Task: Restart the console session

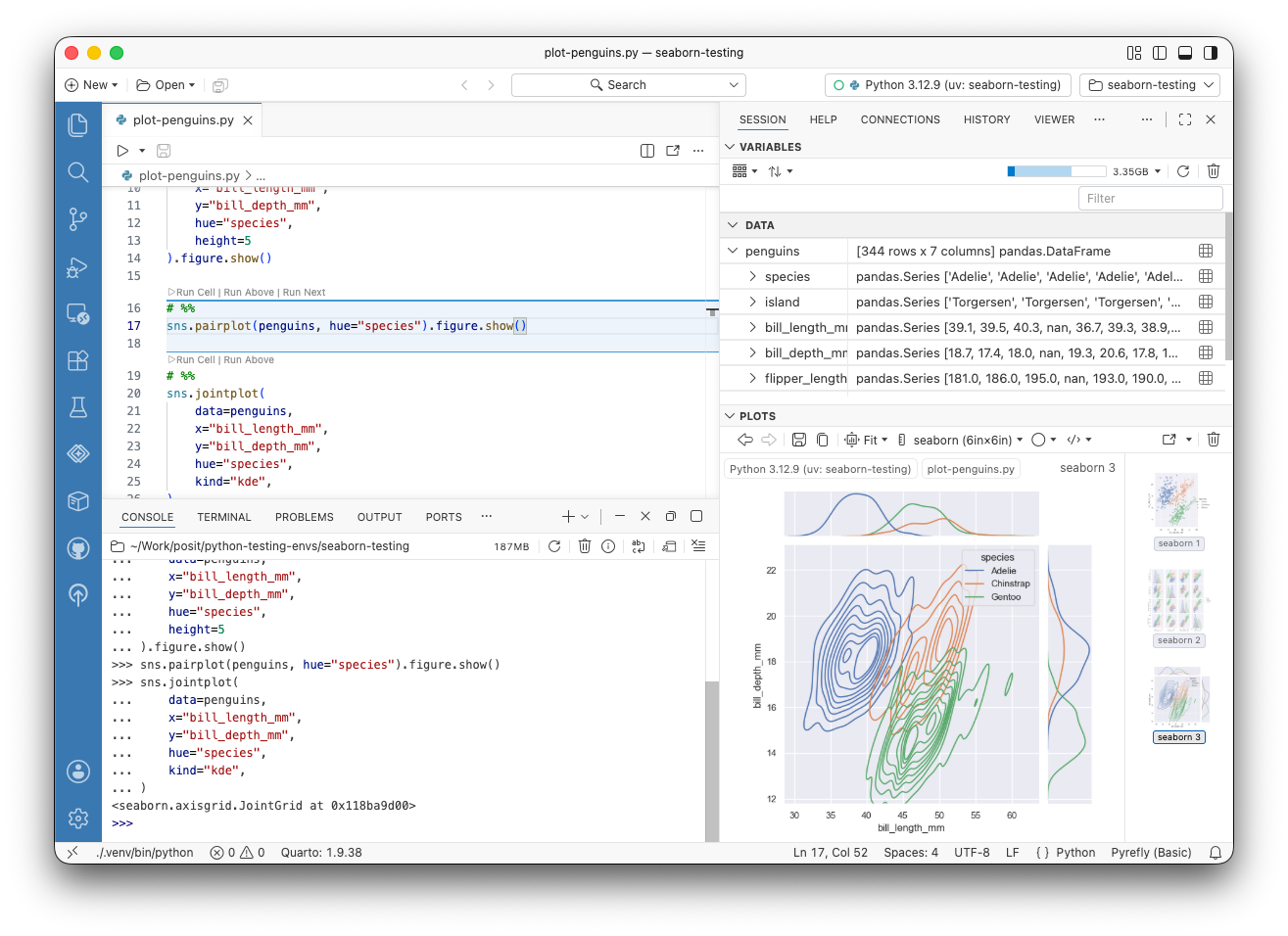Action: pos(554,546)
